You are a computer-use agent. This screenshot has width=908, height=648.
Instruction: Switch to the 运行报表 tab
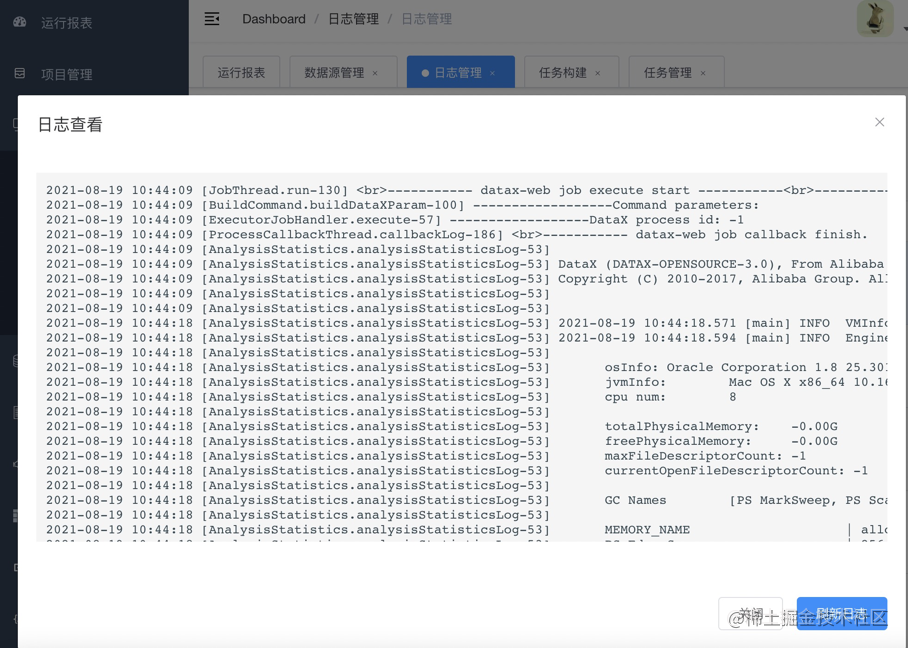[240, 72]
